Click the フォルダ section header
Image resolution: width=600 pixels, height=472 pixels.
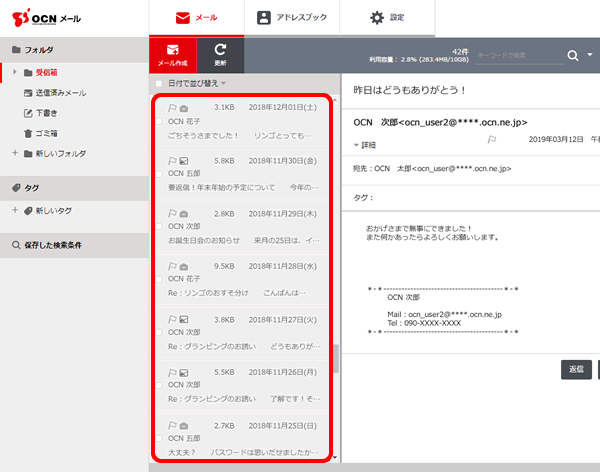coord(74,50)
